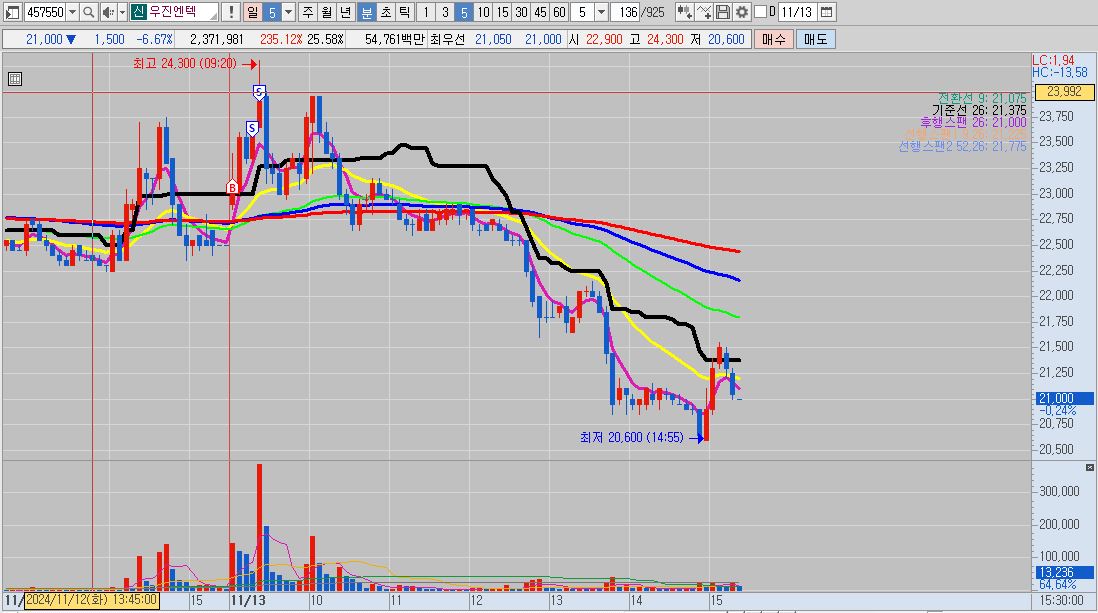Image resolution: width=1098 pixels, height=613 pixels.
Task: Click the volume 13,236 axis tag
Action: point(1064,572)
